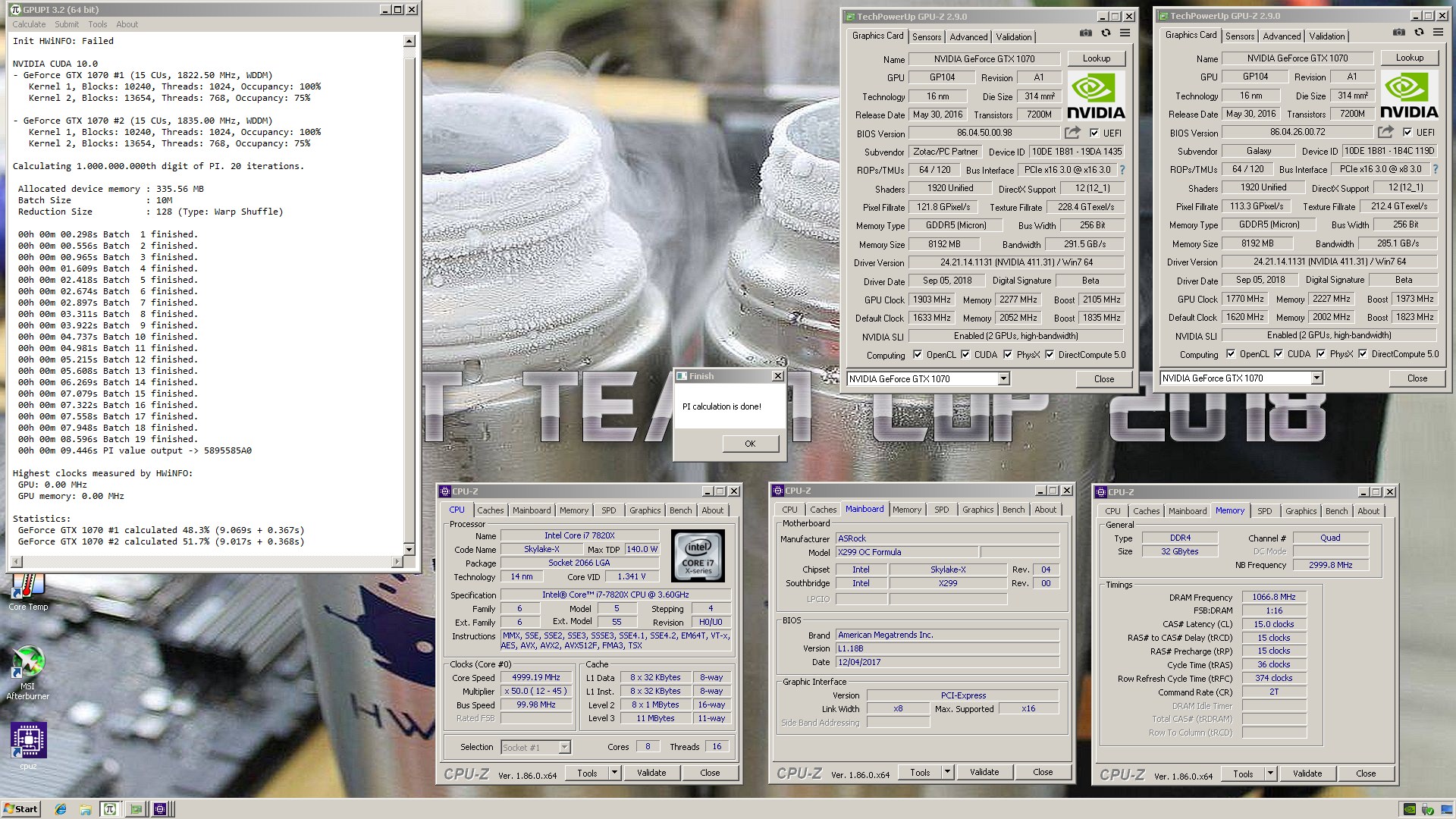Click Lookup button in Zotac GPU-Z window
This screenshot has width=1456, height=819.
[x=1097, y=58]
